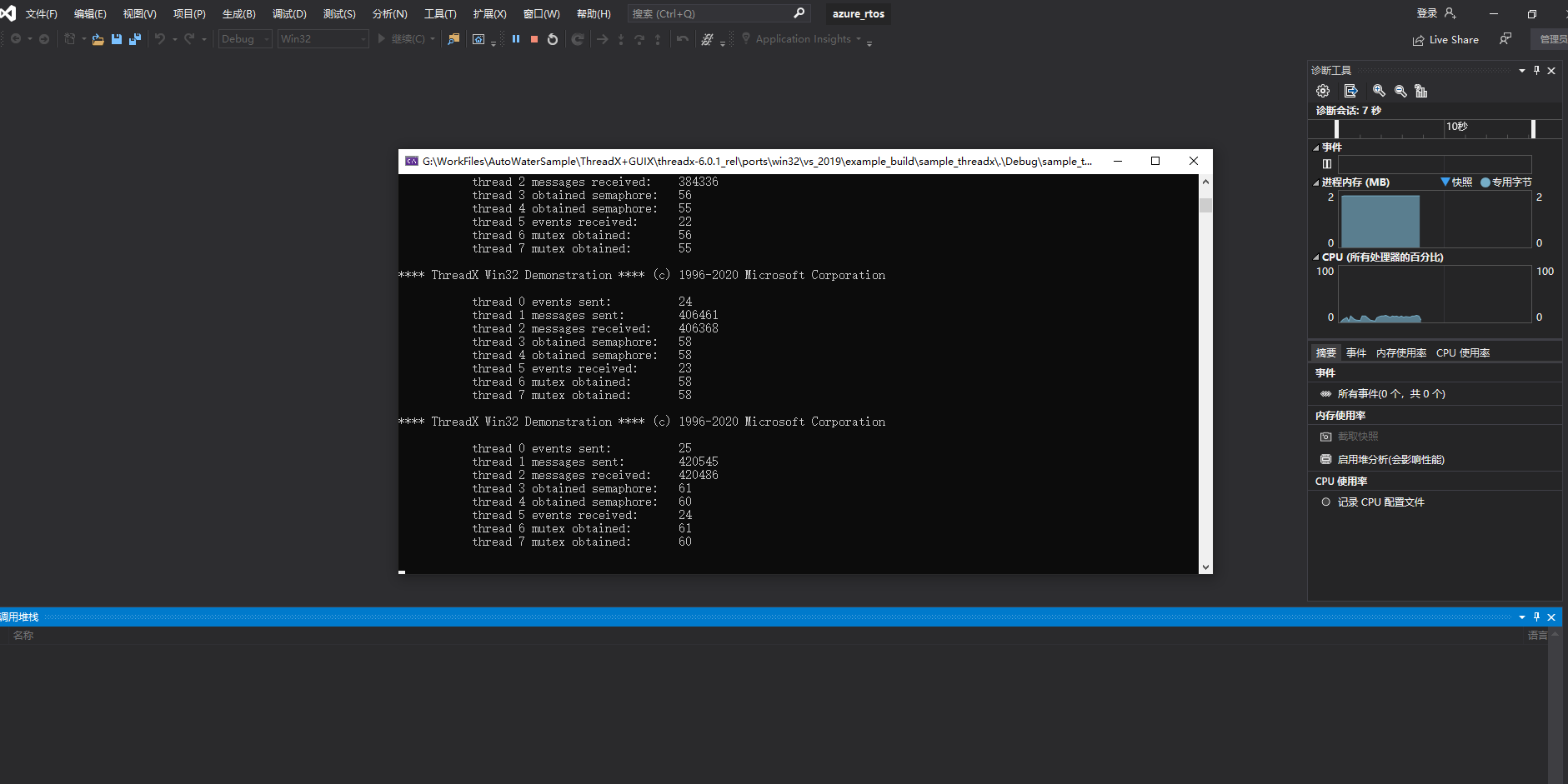Click the events pause marker in the events track

tap(1327, 164)
